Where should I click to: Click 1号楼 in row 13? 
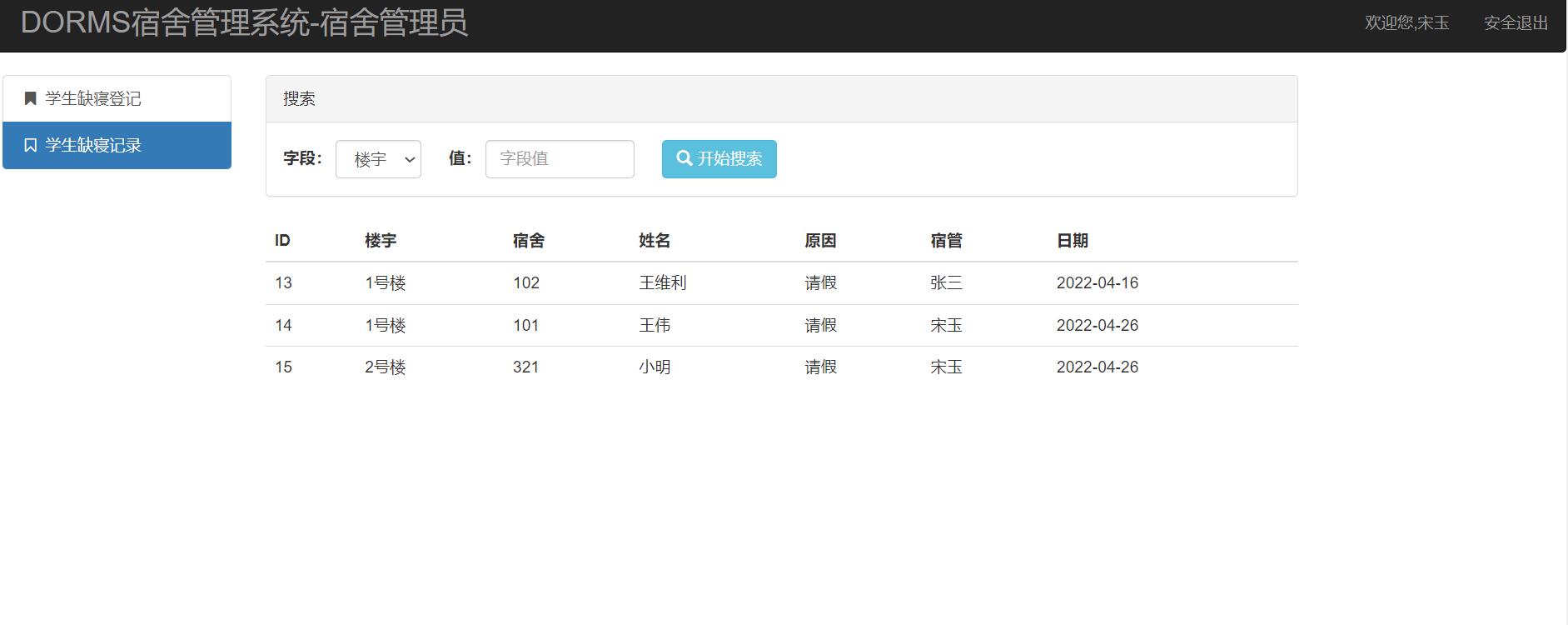385,283
